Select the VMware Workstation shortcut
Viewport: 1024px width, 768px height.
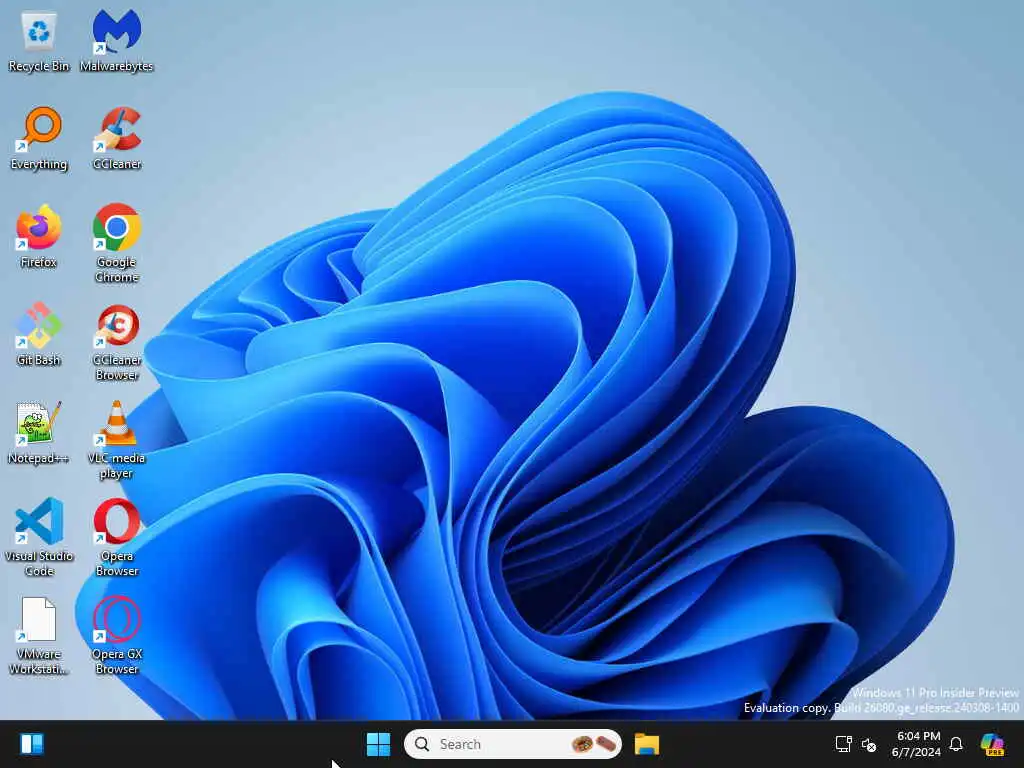pos(39,635)
